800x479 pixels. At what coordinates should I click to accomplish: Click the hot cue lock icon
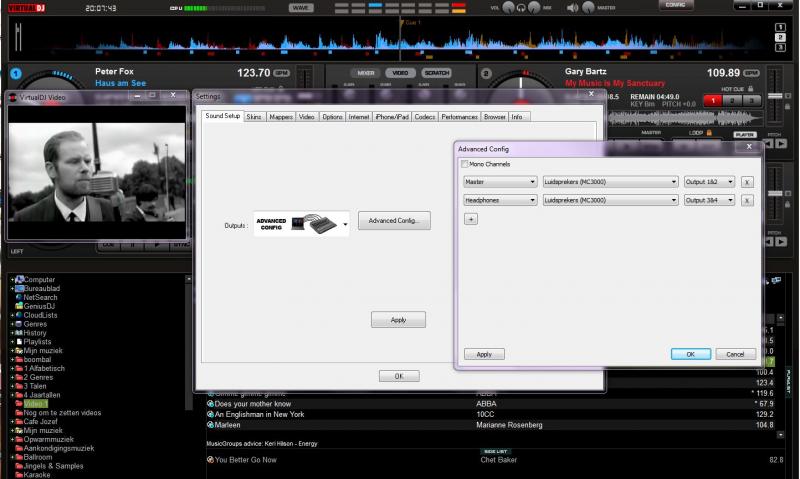point(751,89)
